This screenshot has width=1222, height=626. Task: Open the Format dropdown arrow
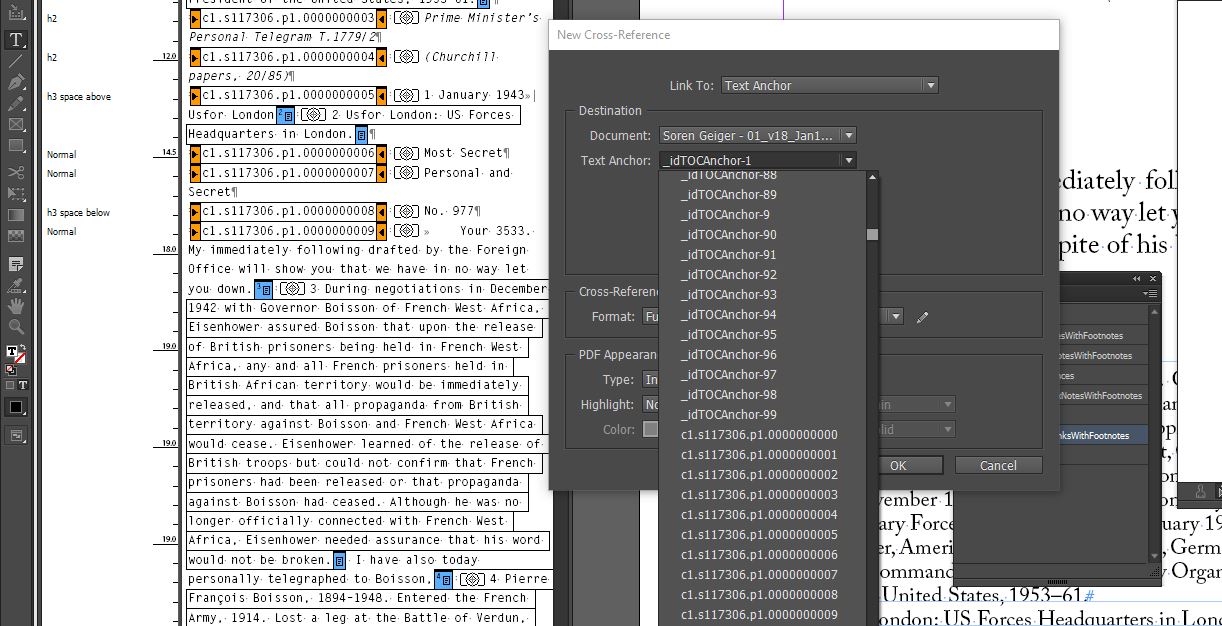click(896, 317)
